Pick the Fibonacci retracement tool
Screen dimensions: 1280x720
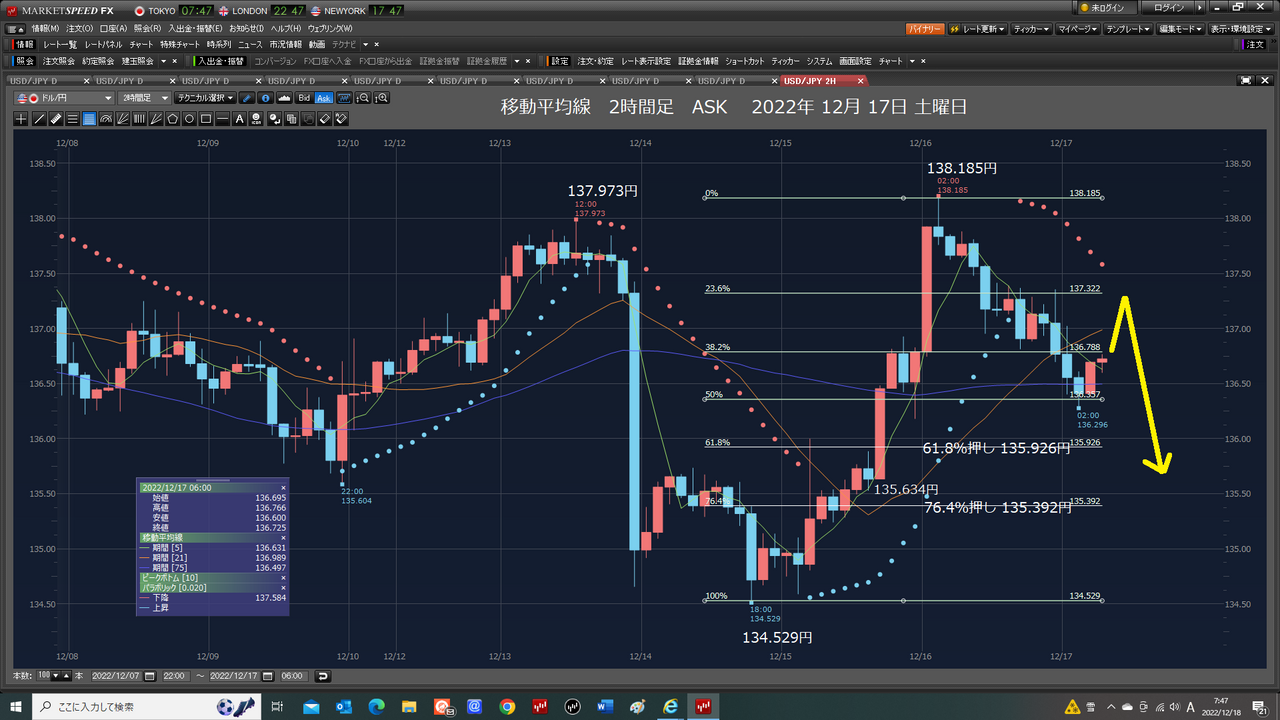(x=90, y=119)
